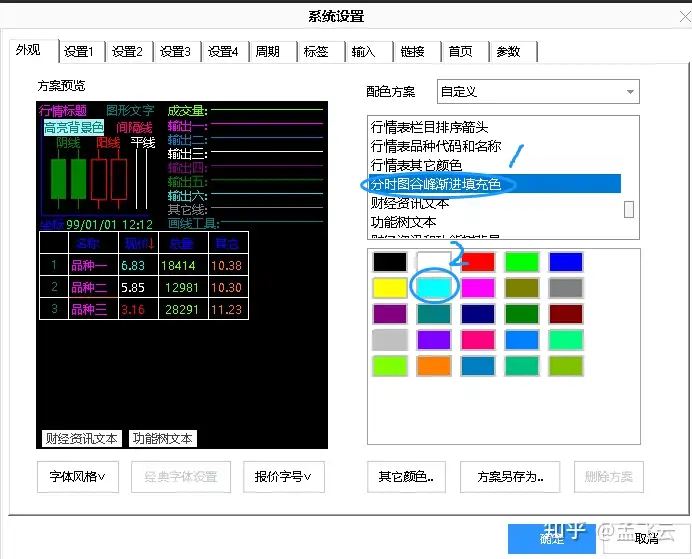
Task: Choose the orange color swatch
Action: click(434, 366)
